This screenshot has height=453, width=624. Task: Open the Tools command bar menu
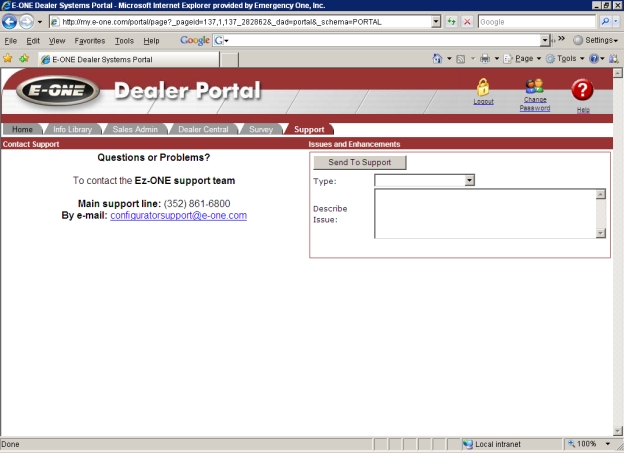click(x=565, y=59)
